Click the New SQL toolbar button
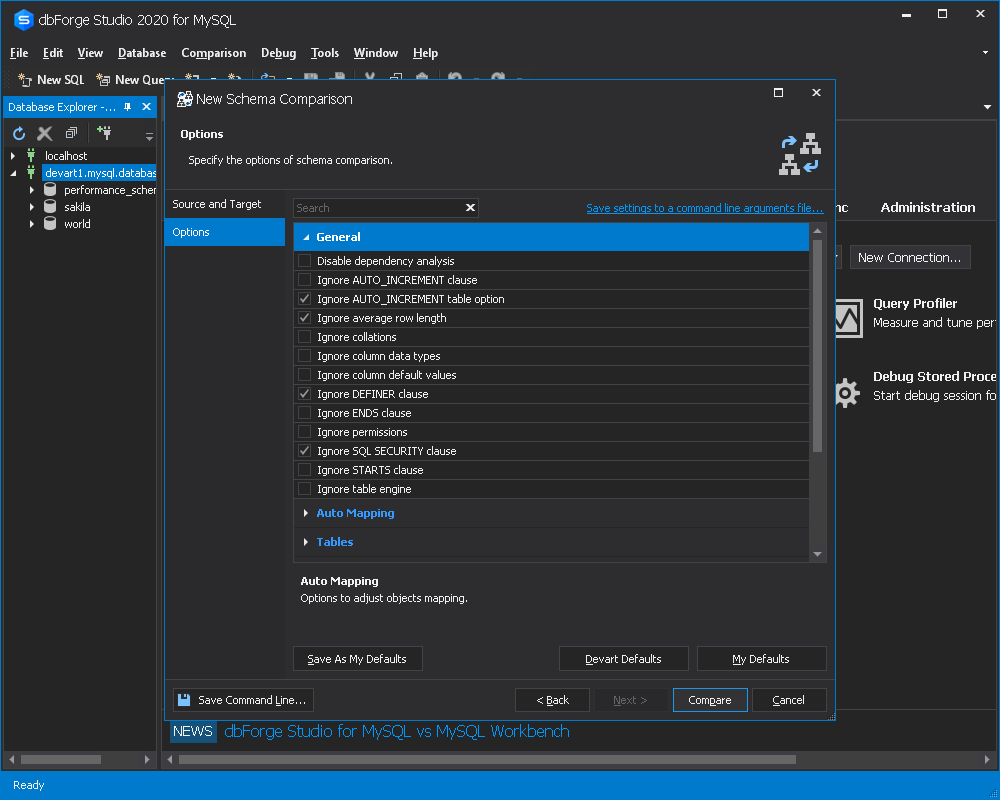 tap(52, 80)
